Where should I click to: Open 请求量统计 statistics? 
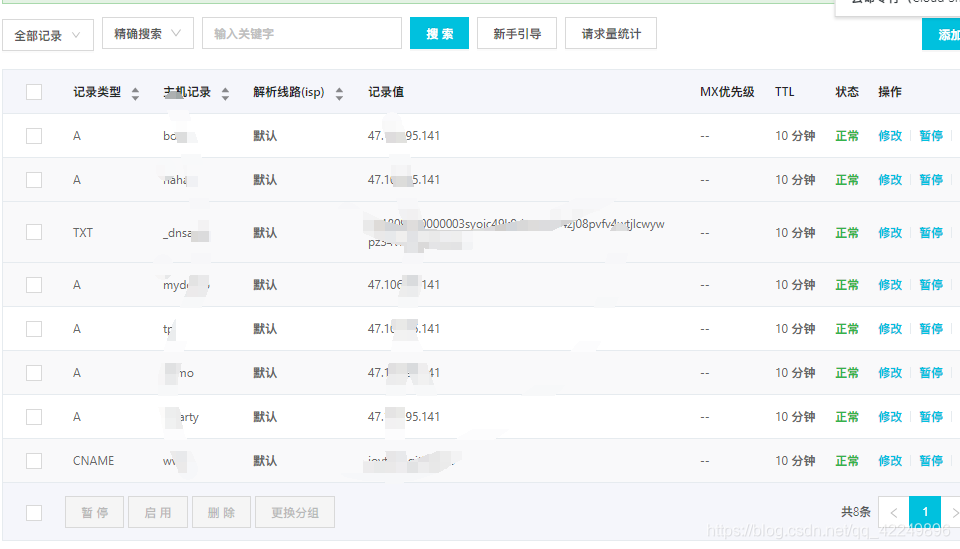[x=610, y=34]
